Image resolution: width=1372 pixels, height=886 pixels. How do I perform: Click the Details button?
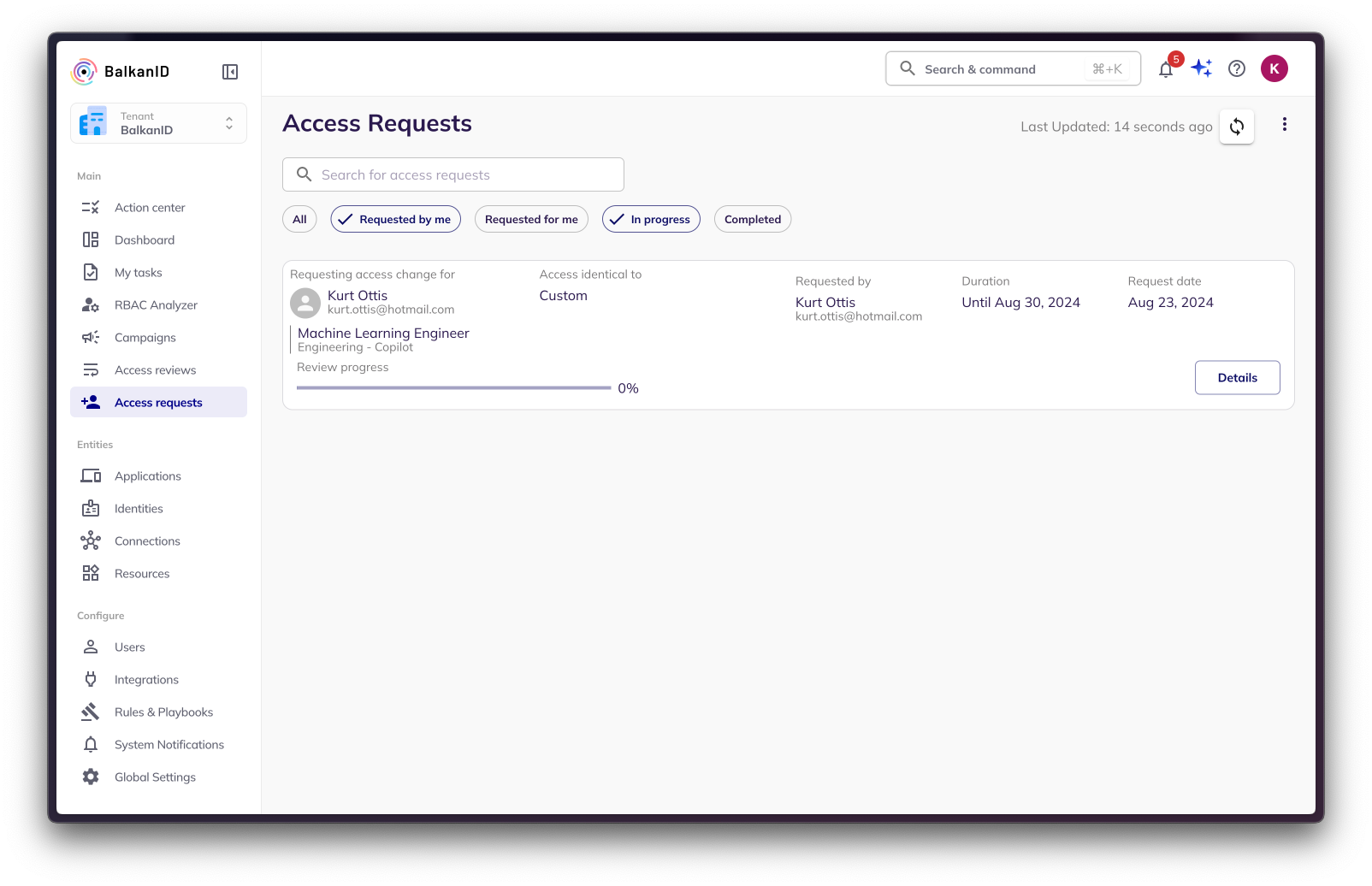1237,377
